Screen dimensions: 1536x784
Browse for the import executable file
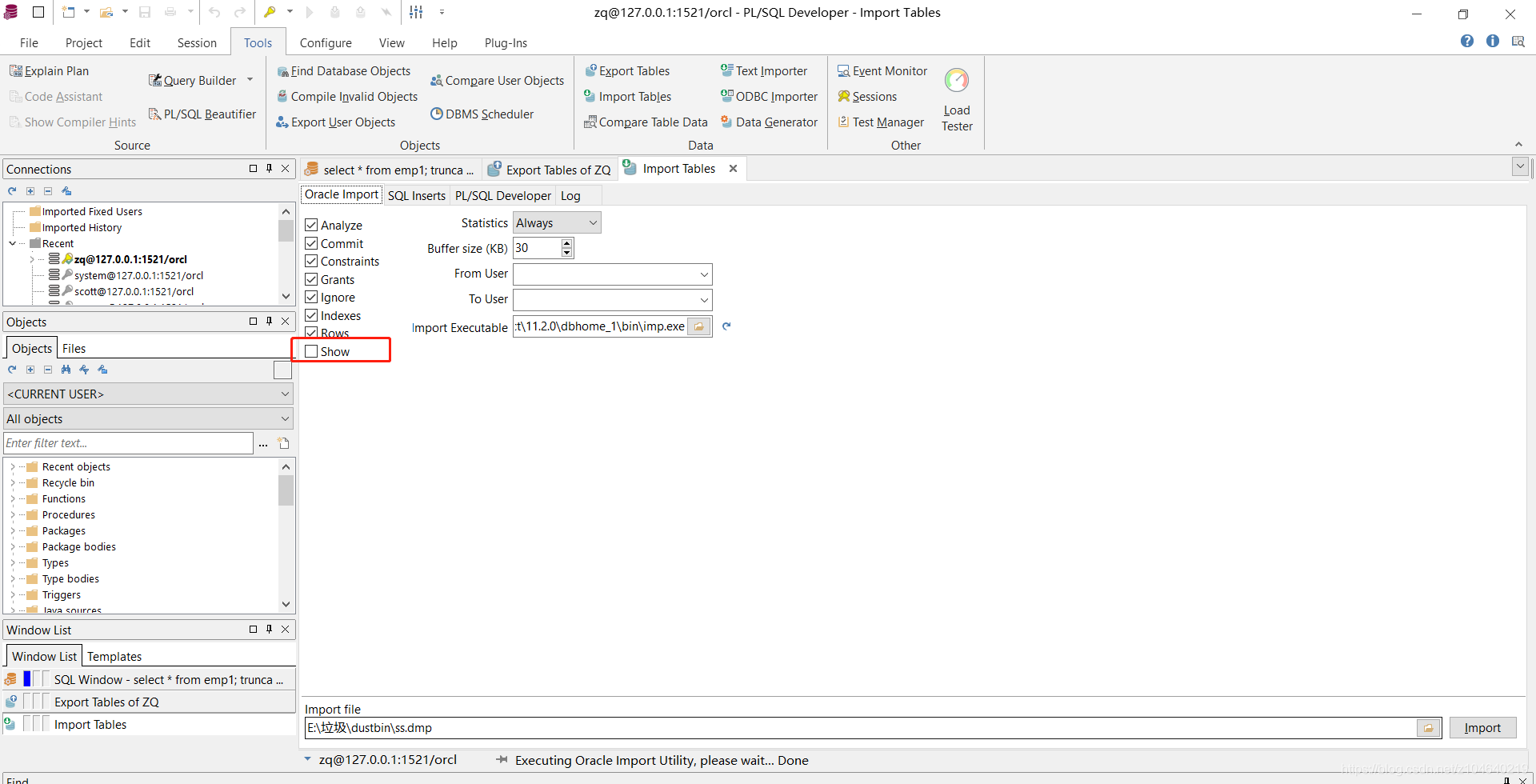coord(699,326)
